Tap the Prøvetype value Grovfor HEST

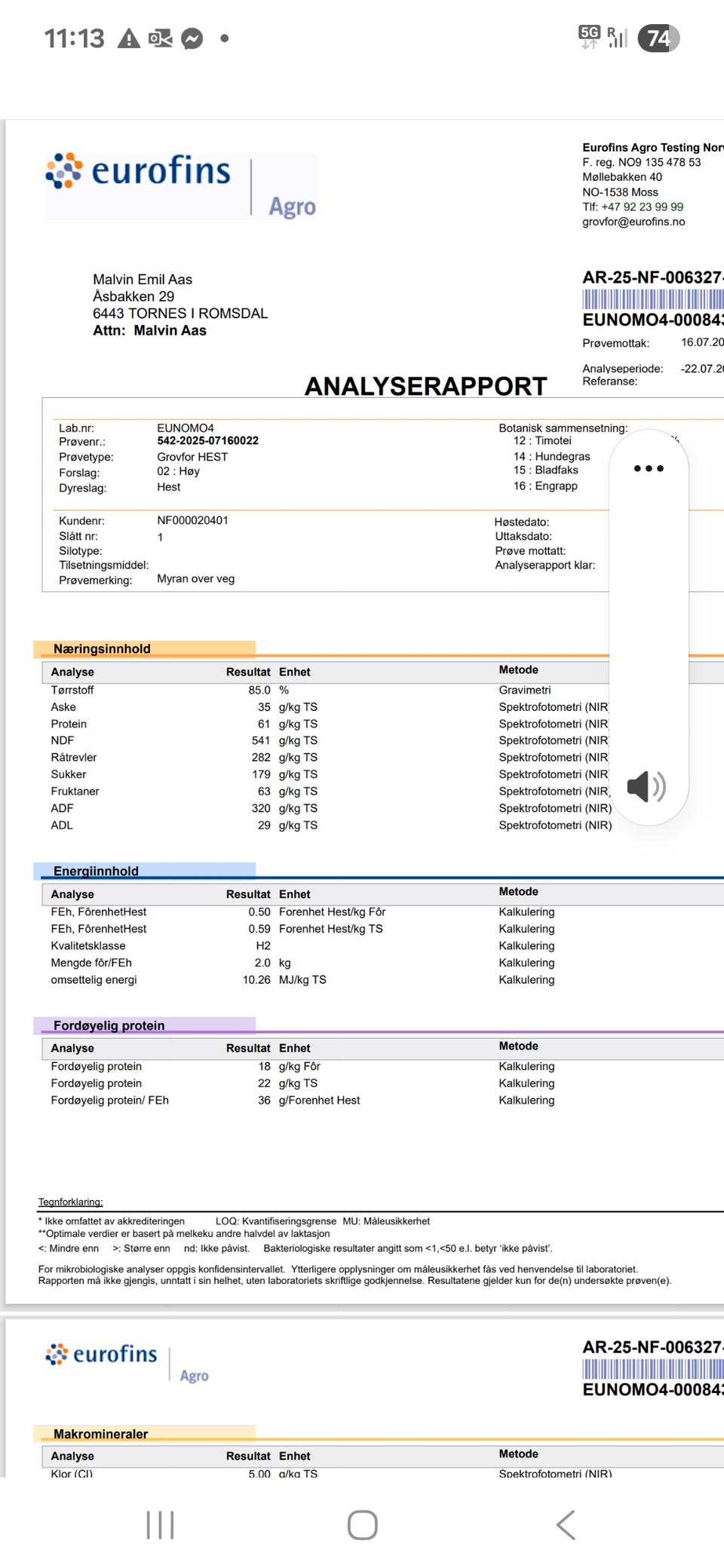tap(192, 457)
